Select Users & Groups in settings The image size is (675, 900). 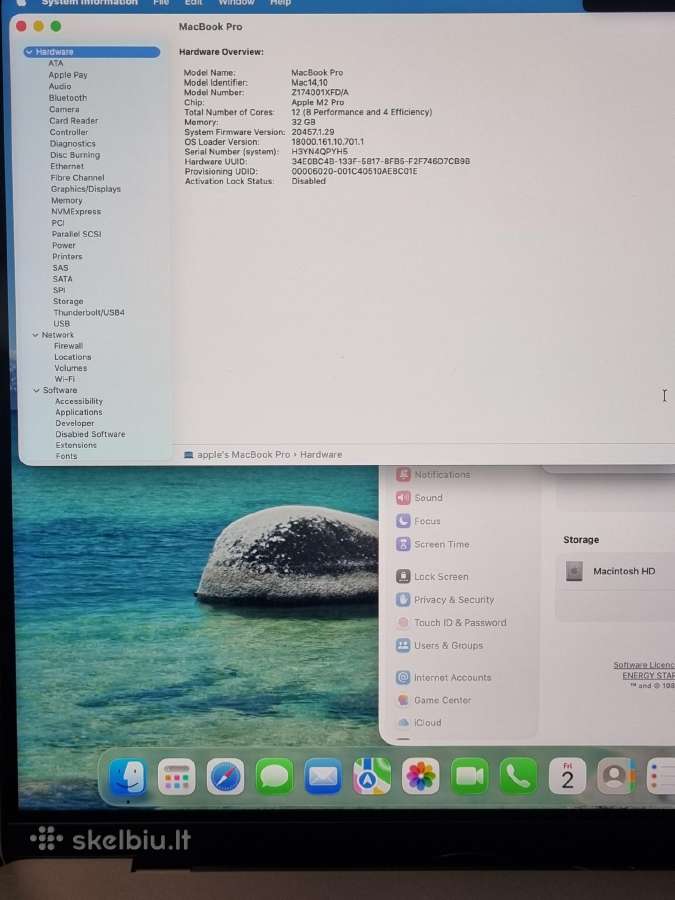click(x=440, y=645)
